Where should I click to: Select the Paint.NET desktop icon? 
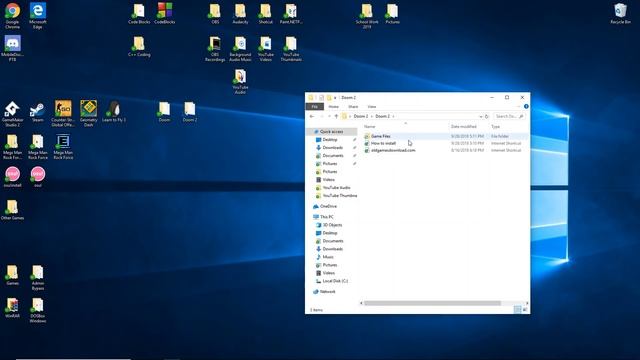[291, 13]
